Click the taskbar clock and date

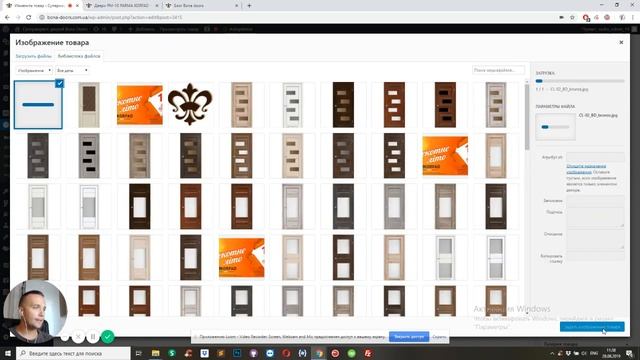point(611,353)
